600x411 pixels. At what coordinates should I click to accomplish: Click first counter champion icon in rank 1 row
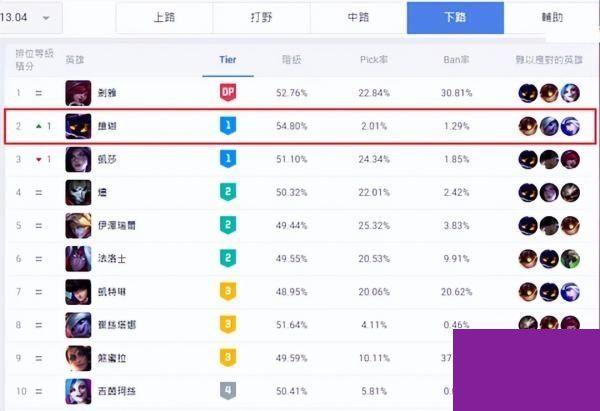(x=527, y=93)
